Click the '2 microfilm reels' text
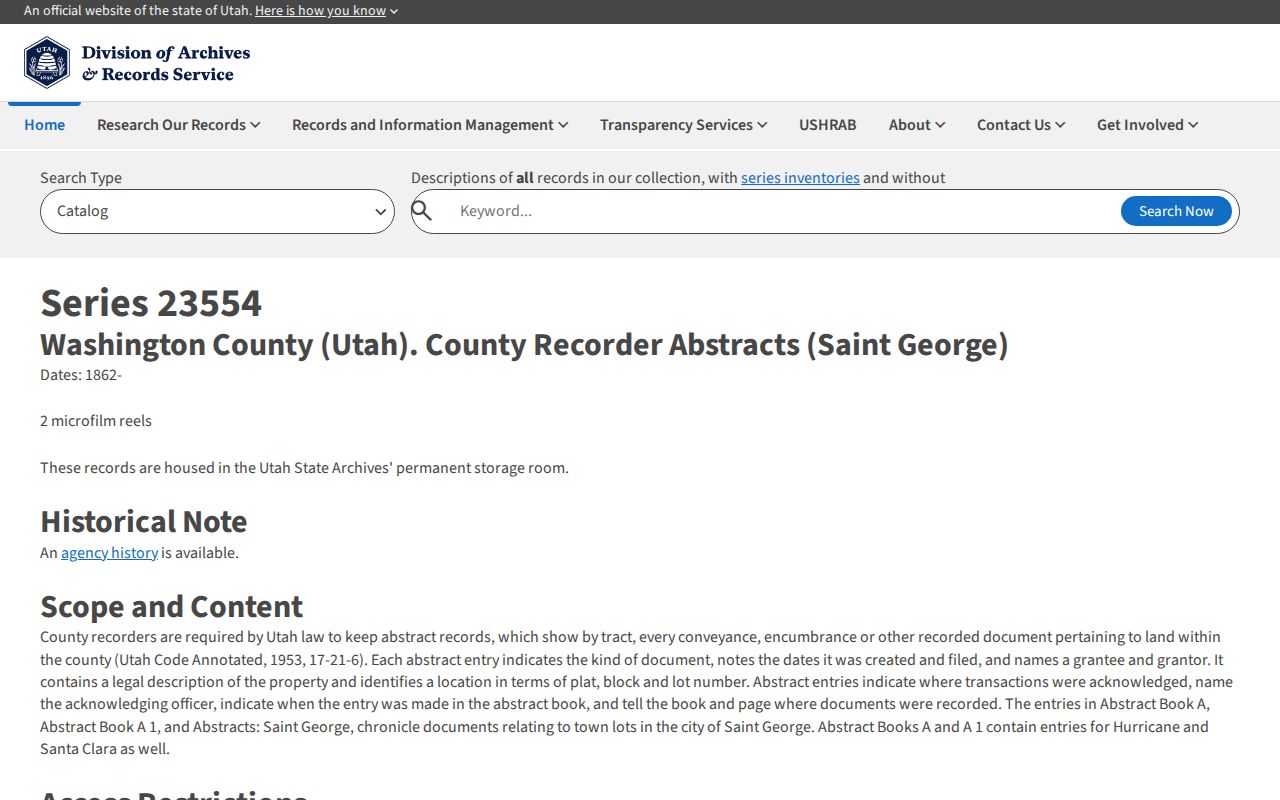This screenshot has width=1280, height=800. point(96,421)
